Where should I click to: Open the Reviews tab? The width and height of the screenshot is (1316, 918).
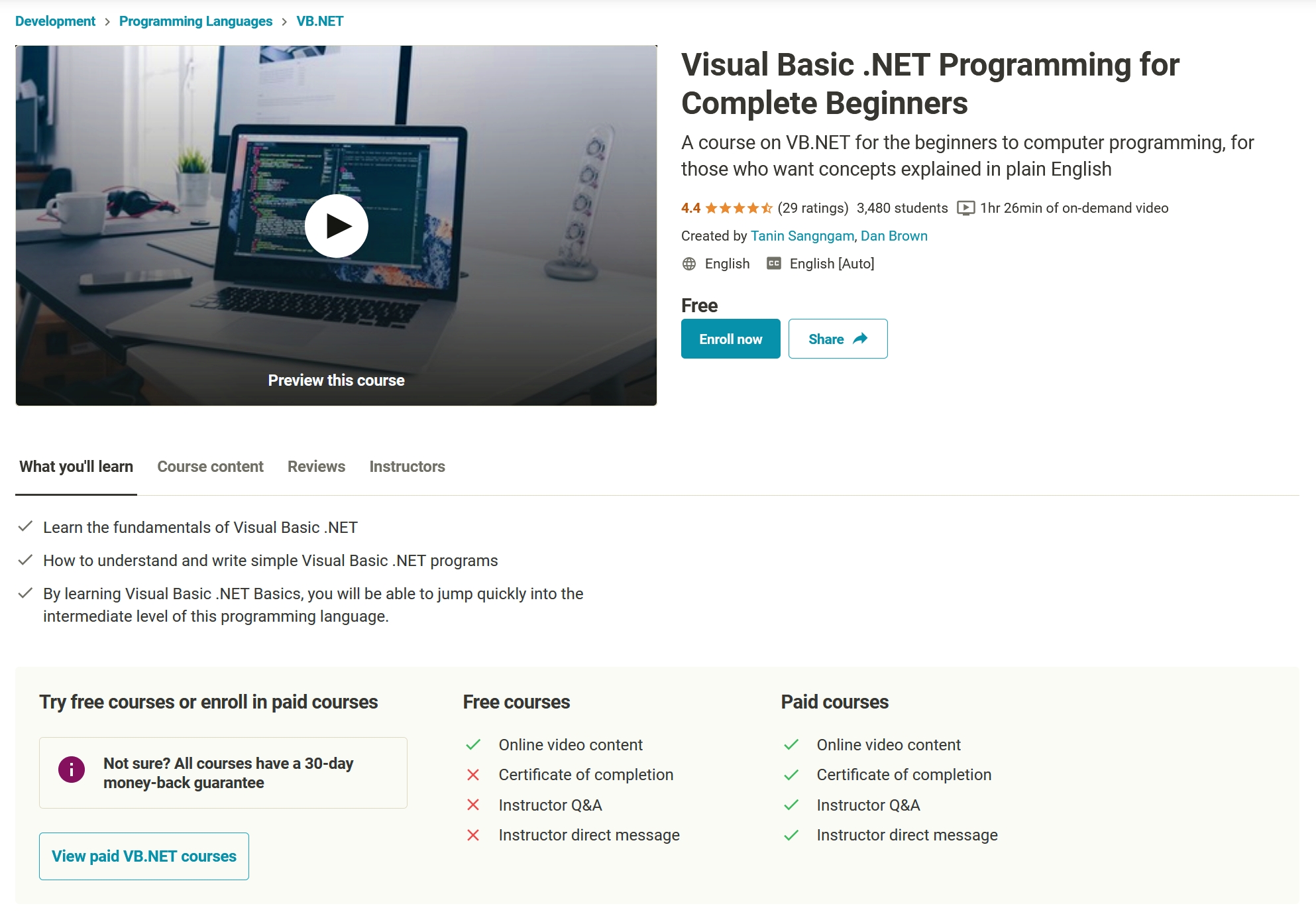tap(316, 466)
